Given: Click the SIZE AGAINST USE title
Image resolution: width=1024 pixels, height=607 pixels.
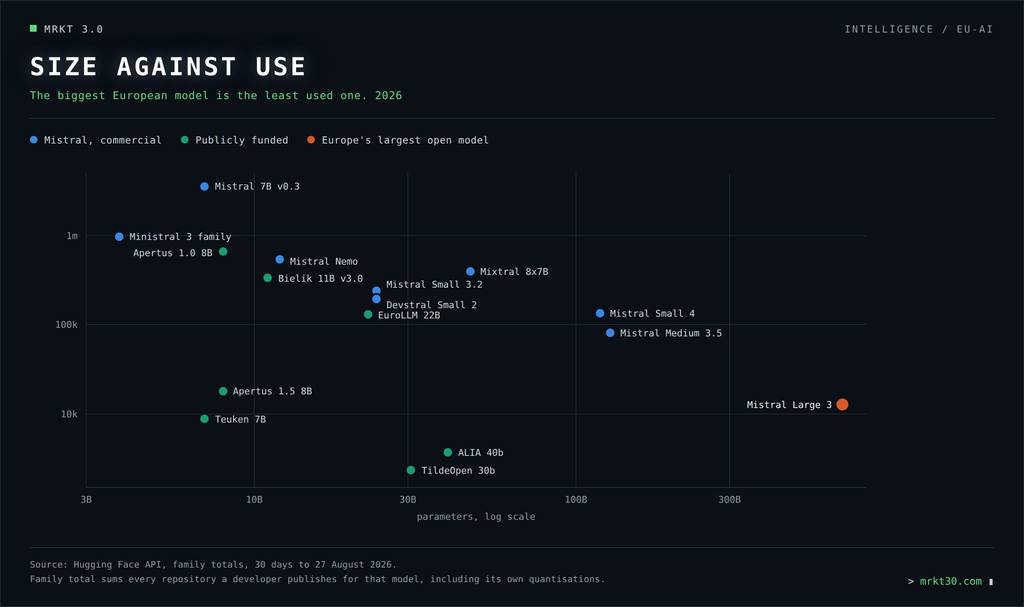Looking at the screenshot, I should coord(168,67).
